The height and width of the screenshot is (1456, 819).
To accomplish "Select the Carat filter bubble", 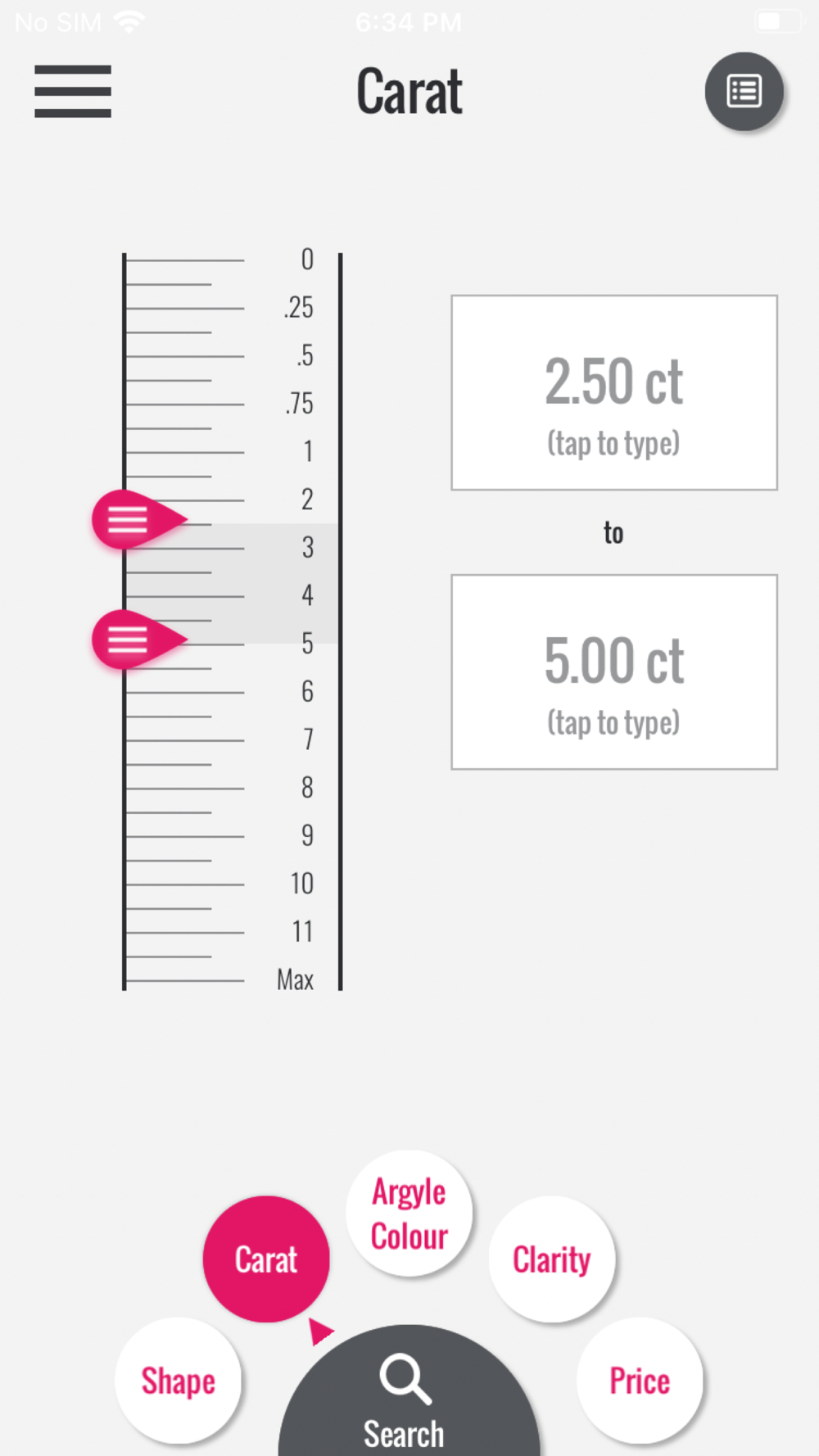I will (x=266, y=1259).
